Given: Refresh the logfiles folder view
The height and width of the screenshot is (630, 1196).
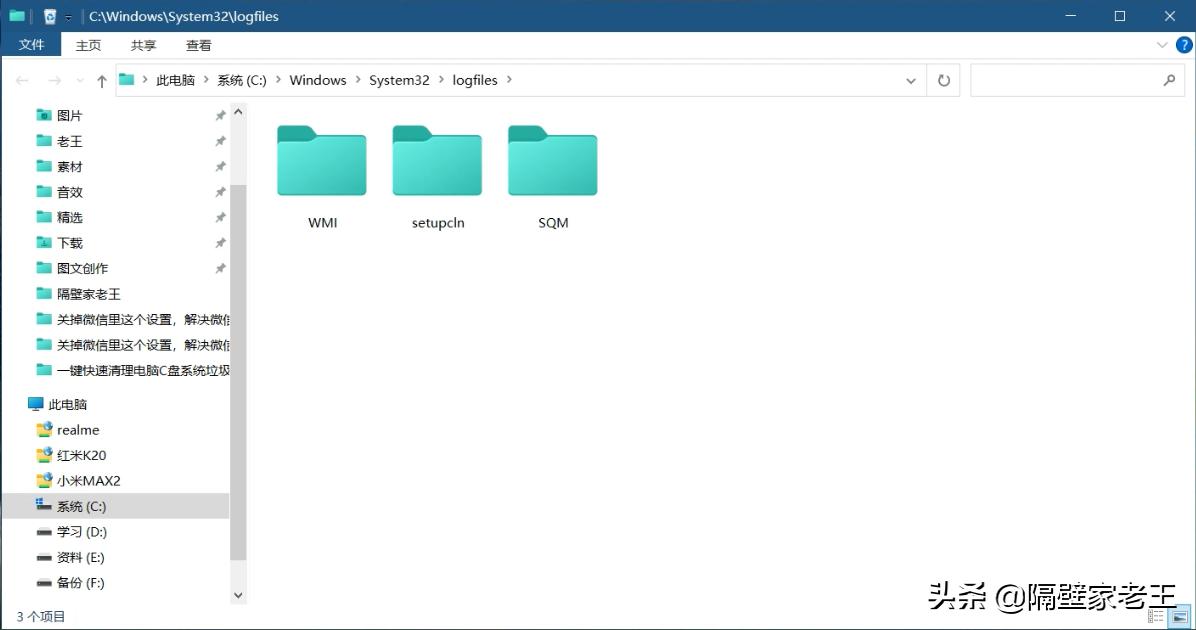Looking at the screenshot, I should [944, 80].
